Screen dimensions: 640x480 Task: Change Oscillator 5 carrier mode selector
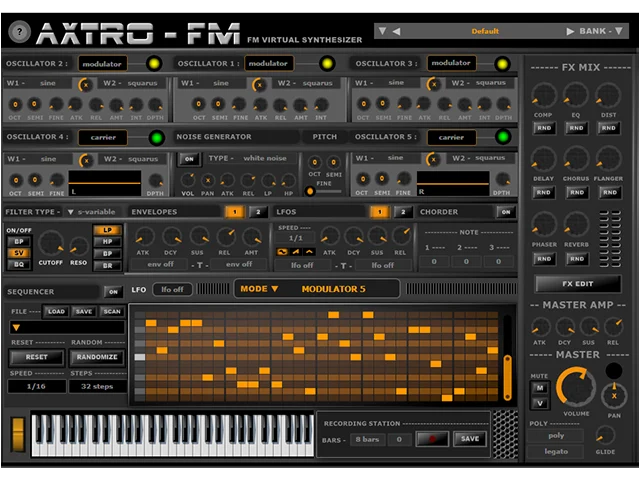coord(451,137)
